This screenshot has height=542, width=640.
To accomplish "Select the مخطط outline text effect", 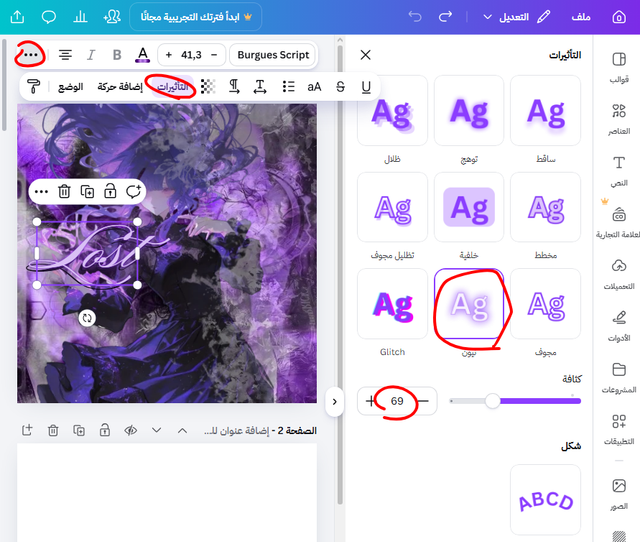I will 545,207.
